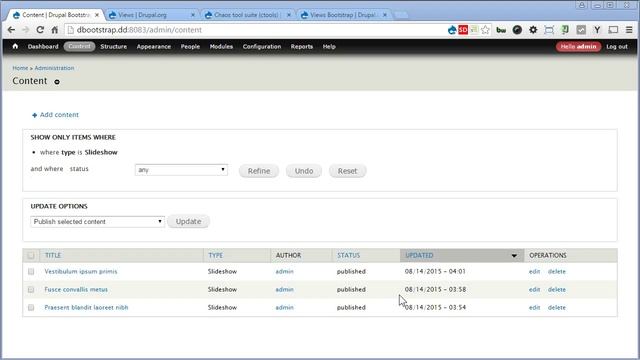Reload the page with refresh icon
The height and width of the screenshot is (360, 640).
(40, 30)
